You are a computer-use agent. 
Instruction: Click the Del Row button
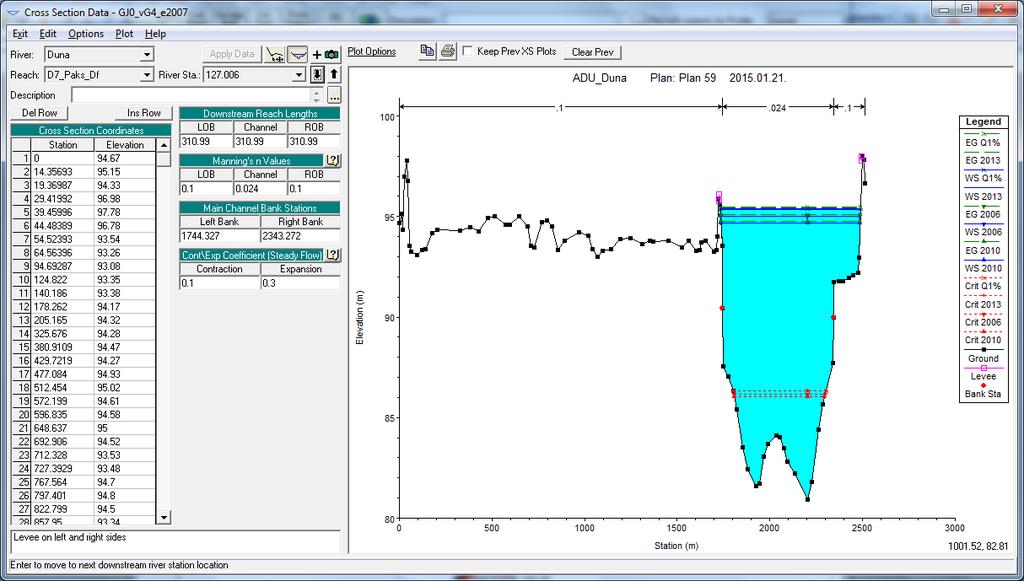(39, 113)
